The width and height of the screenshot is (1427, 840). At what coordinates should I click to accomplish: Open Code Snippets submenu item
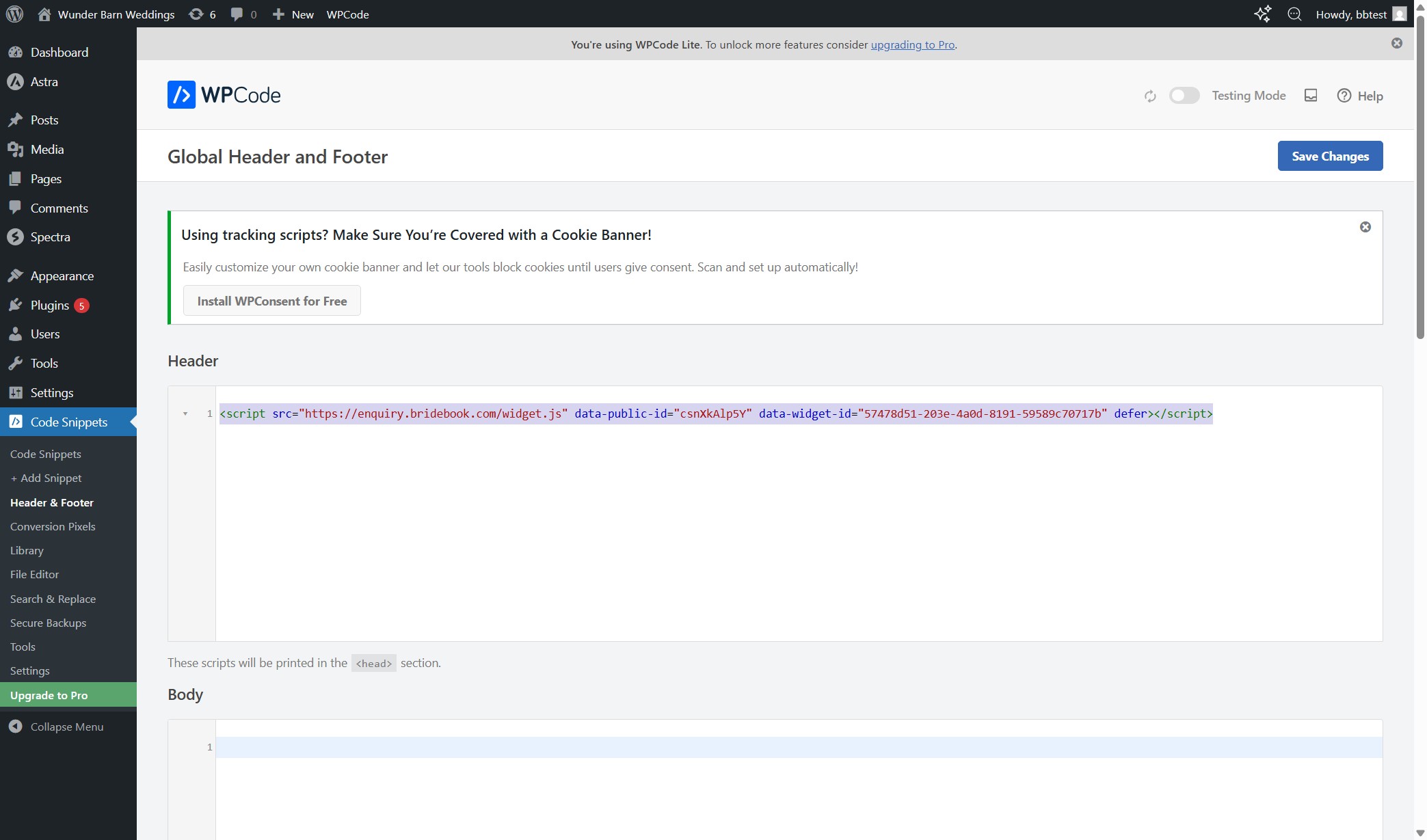click(45, 454)
